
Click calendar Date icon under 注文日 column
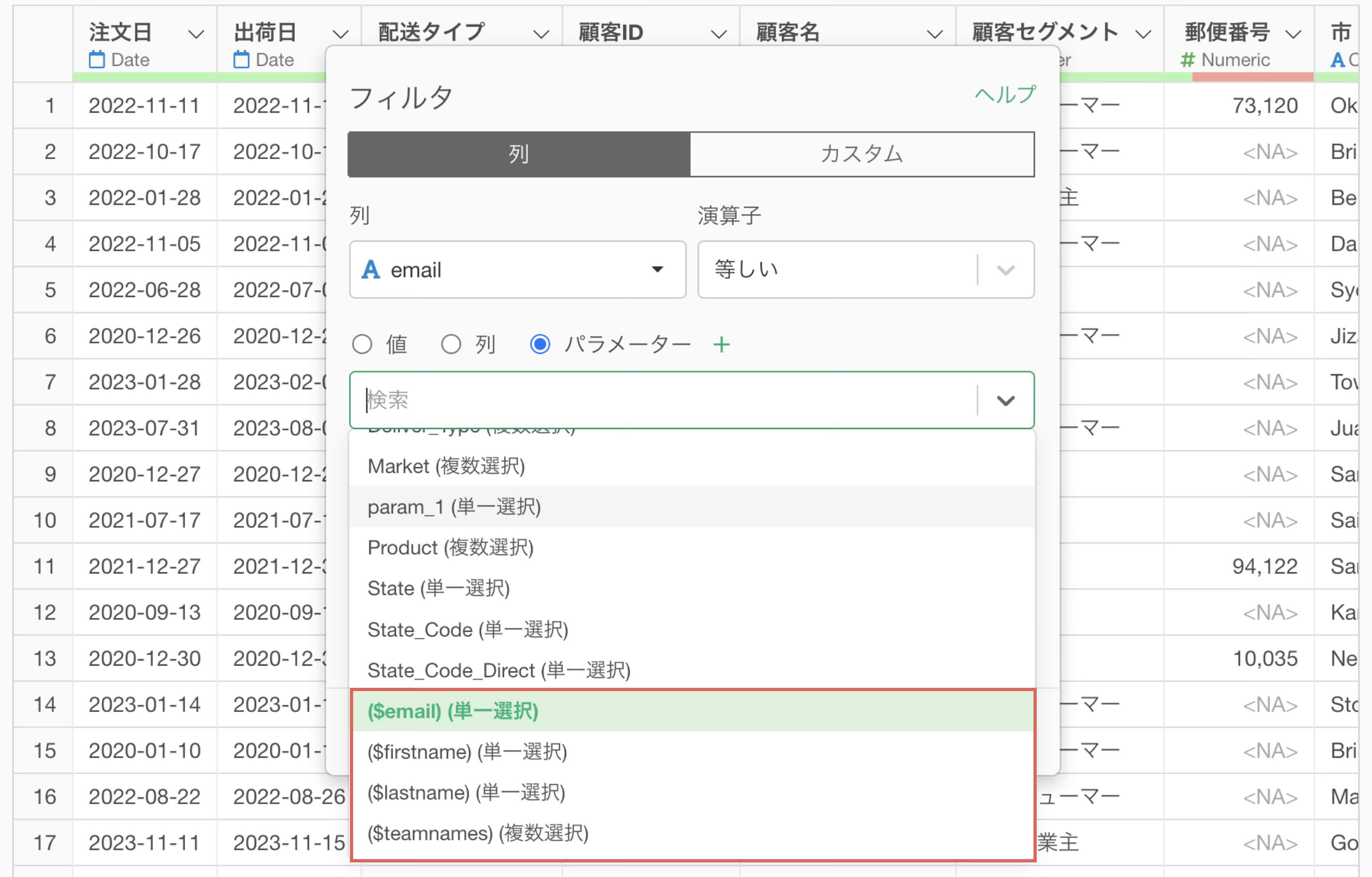[97, 59]
